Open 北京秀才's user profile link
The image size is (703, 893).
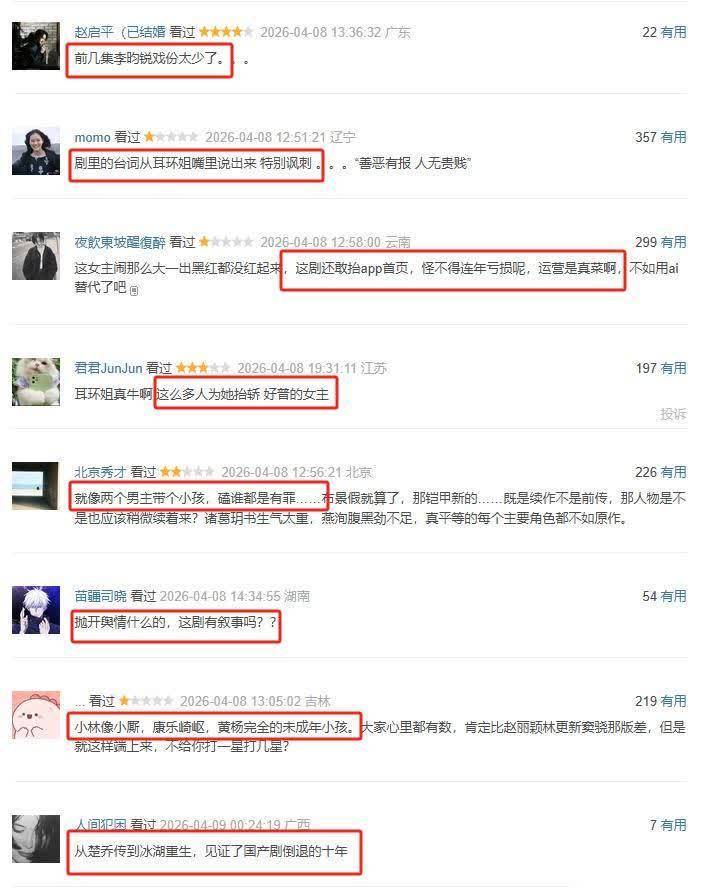[100, 473]
